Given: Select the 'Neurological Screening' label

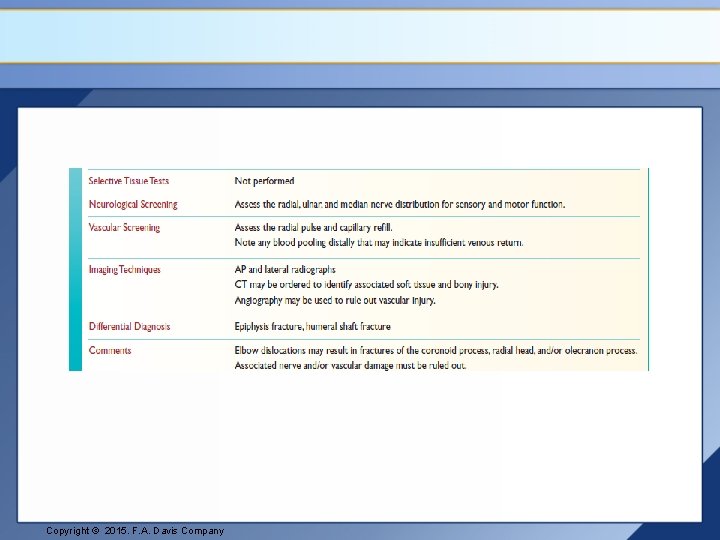Looking at the screenshot, I should coord(133,204).
